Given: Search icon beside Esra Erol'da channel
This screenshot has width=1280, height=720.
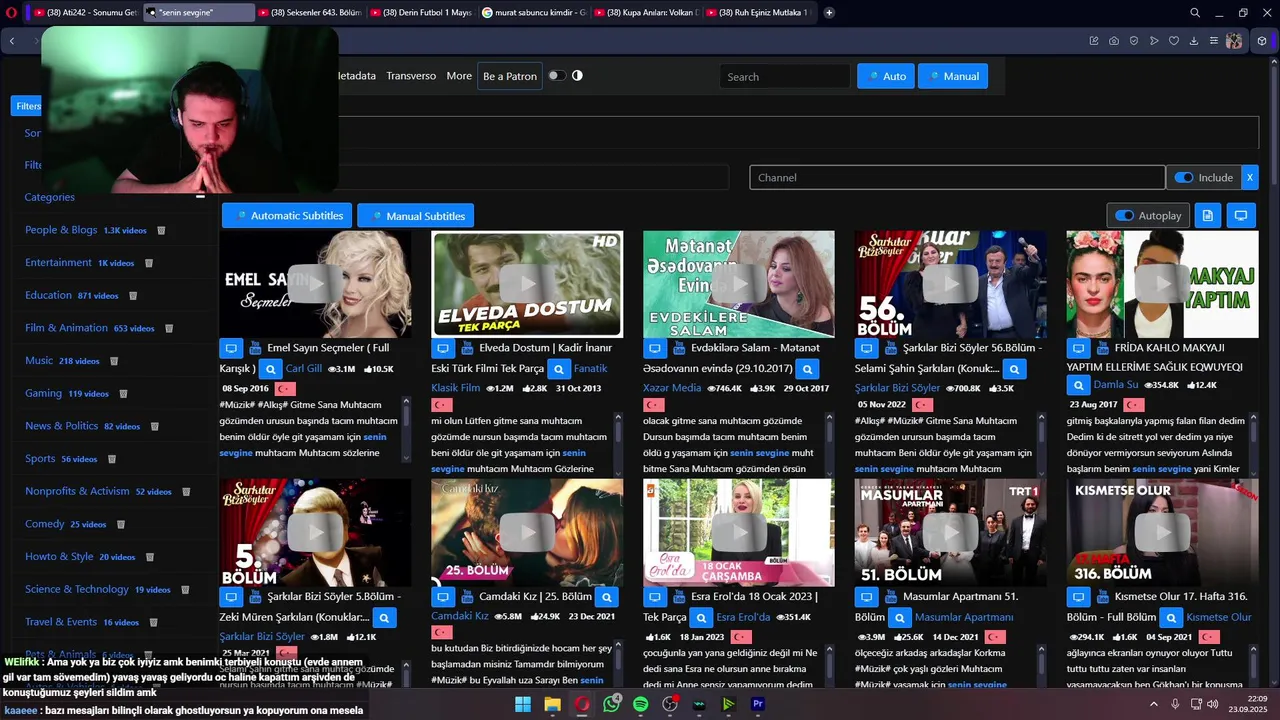Looking at the screenshot, I should 701,617.
